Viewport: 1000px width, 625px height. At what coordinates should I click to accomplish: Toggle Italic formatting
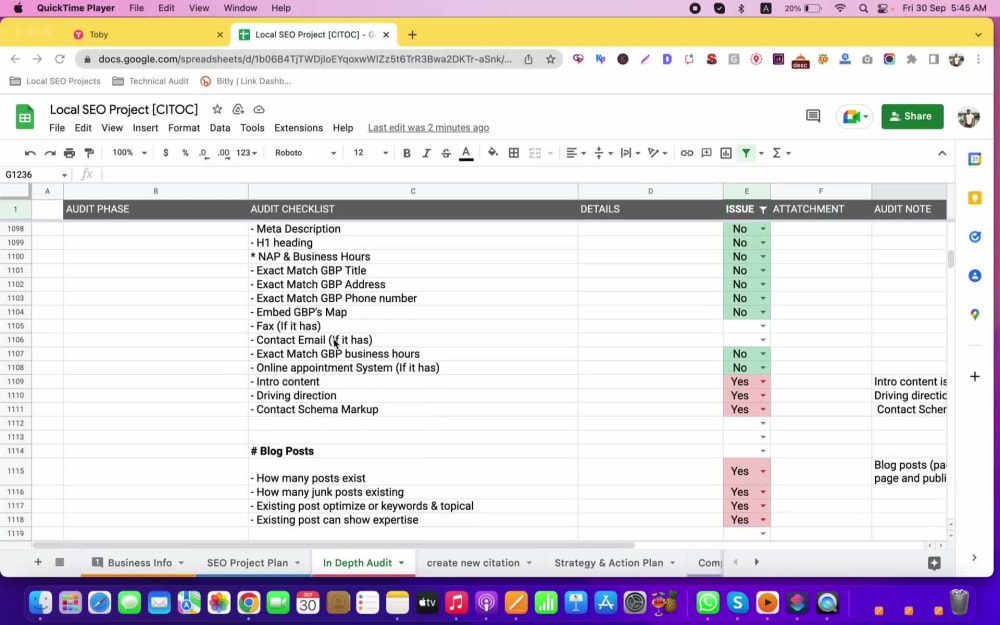click(x=426, y=153)
